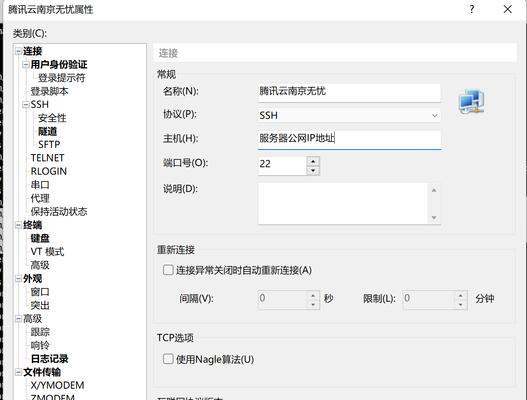Select 保持活动状态 in the category tree
The height and width of the screenshot is (400, 527).
[x=59, y=211]
